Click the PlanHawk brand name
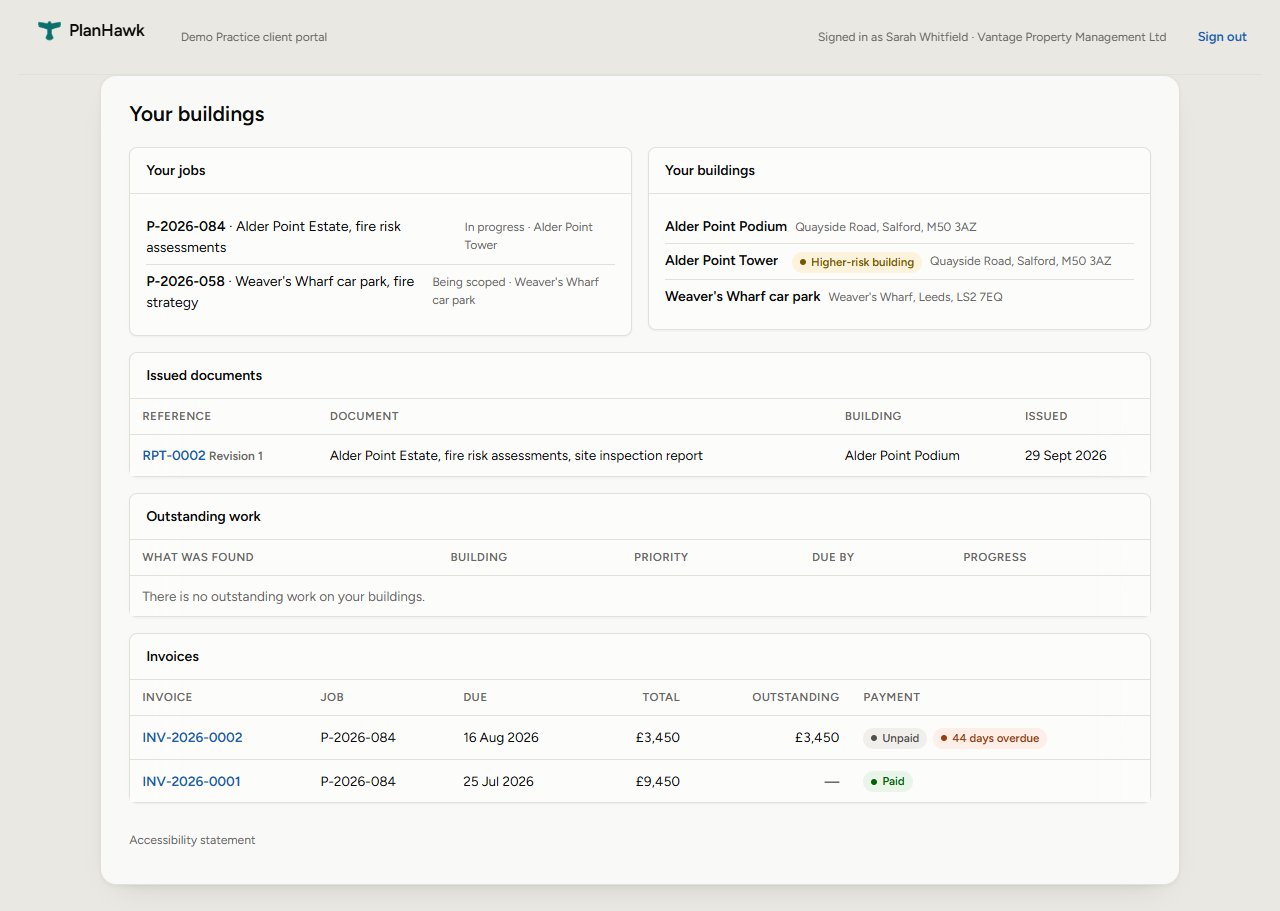Image resolution: width=1280 pixels, height=911 pixels. (107, 30)
